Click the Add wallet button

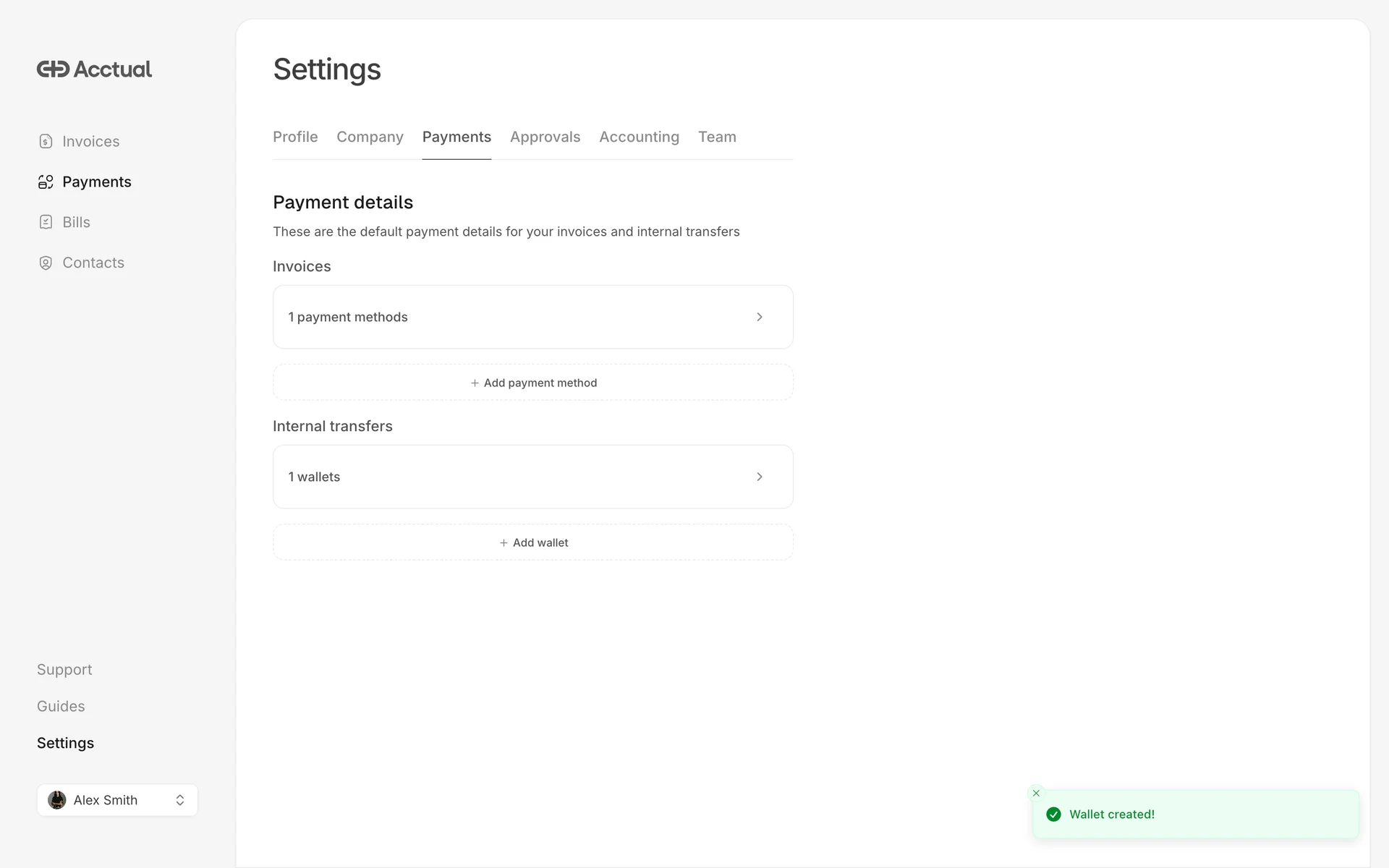tap(533, 543)
